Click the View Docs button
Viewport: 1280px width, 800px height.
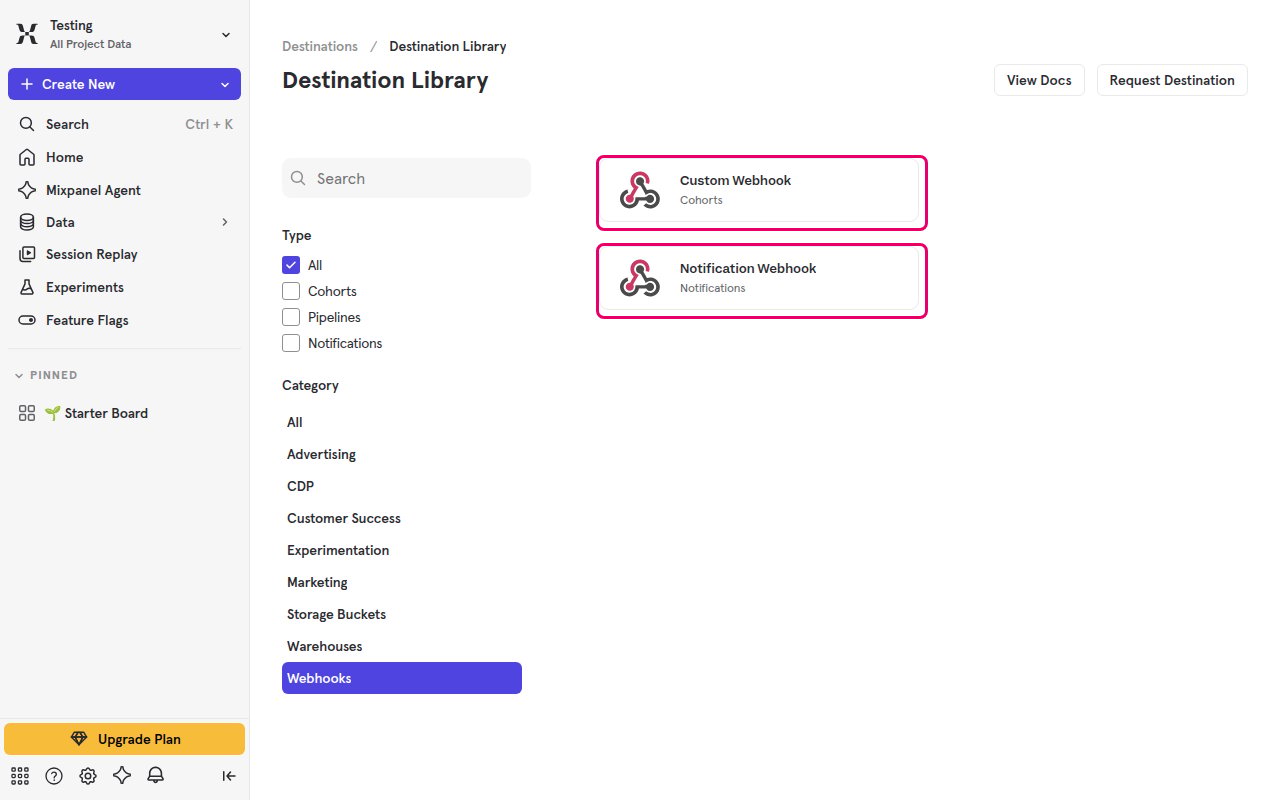click(x=1039, y=80)
